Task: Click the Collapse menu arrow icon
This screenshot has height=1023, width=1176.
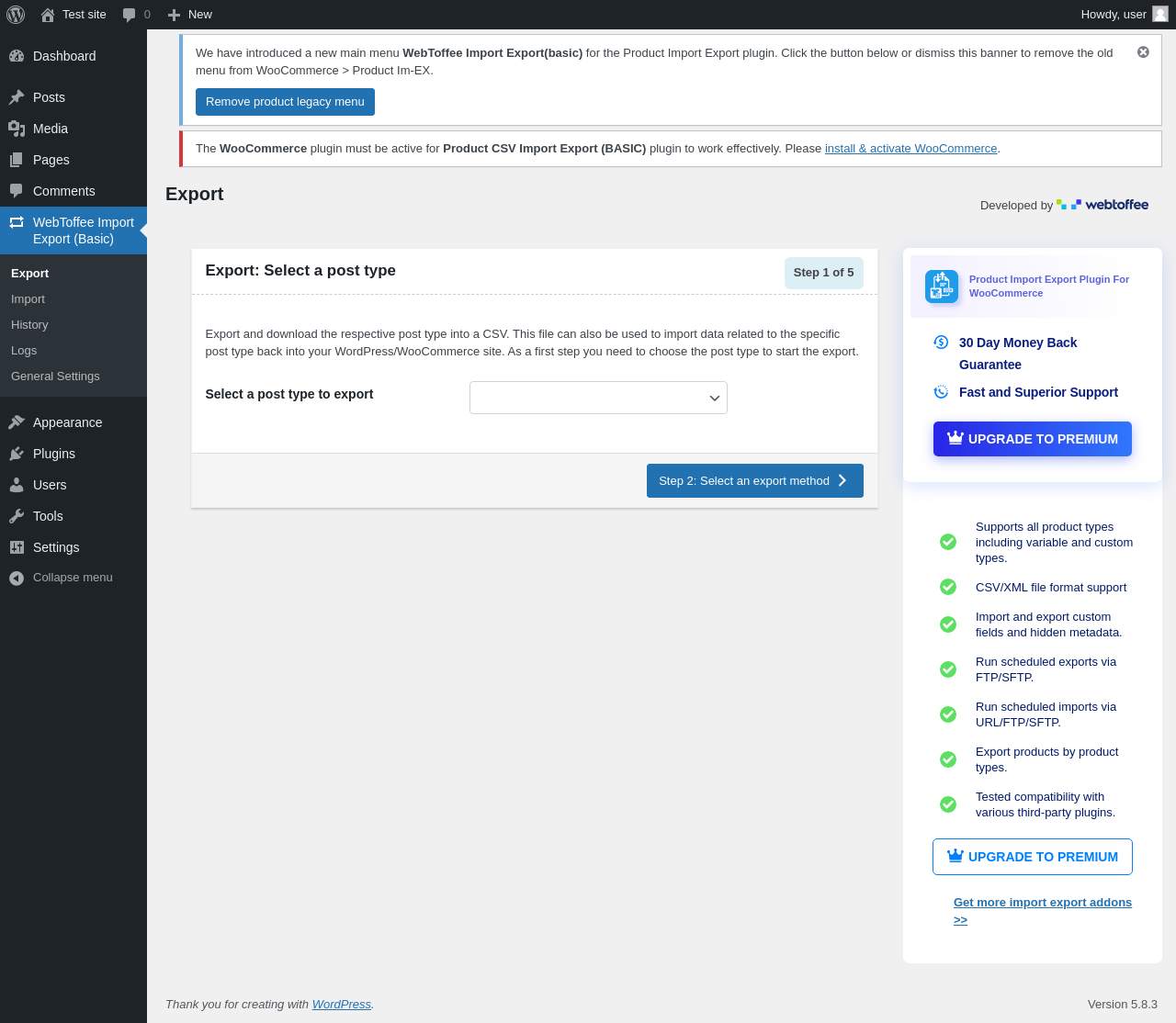Action: (17, 578)
